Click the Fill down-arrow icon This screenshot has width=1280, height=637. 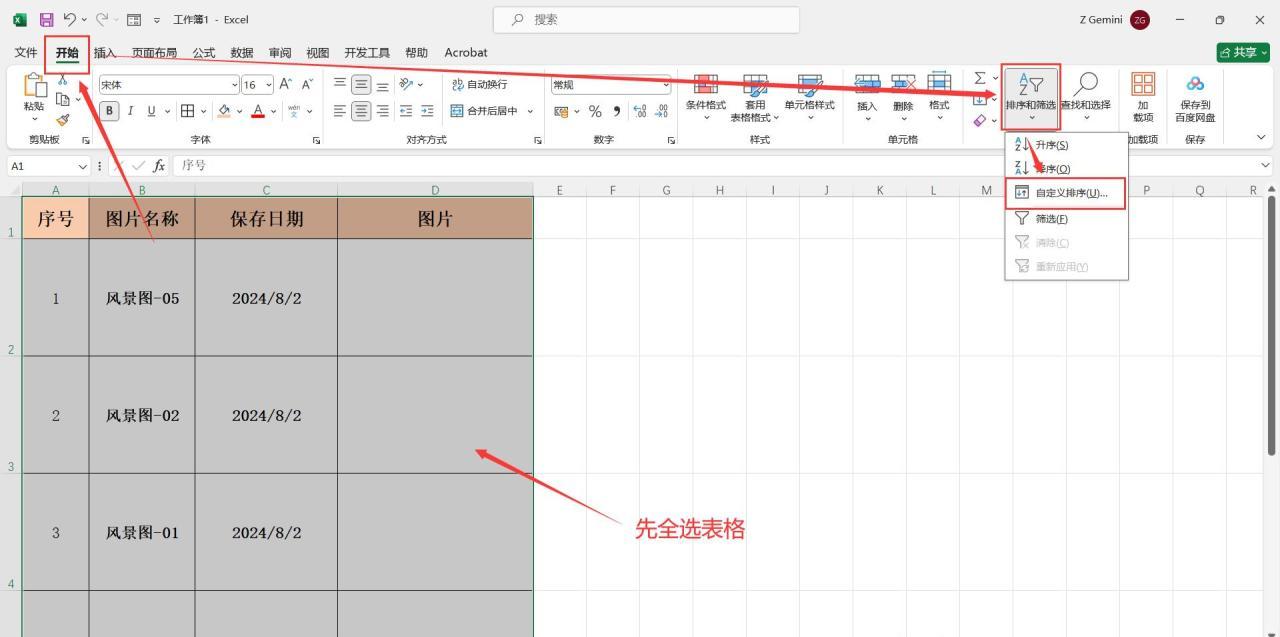coord(980,99)
